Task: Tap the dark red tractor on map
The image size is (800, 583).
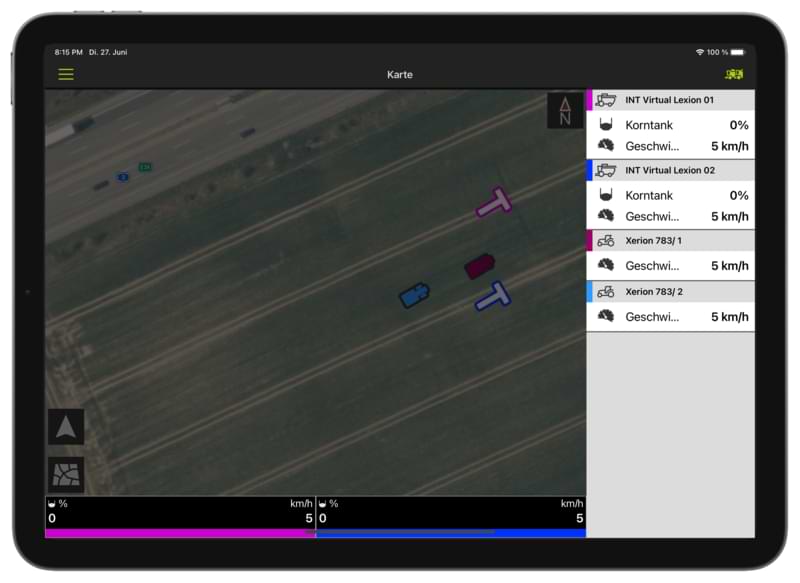Action: pos(479,266)
